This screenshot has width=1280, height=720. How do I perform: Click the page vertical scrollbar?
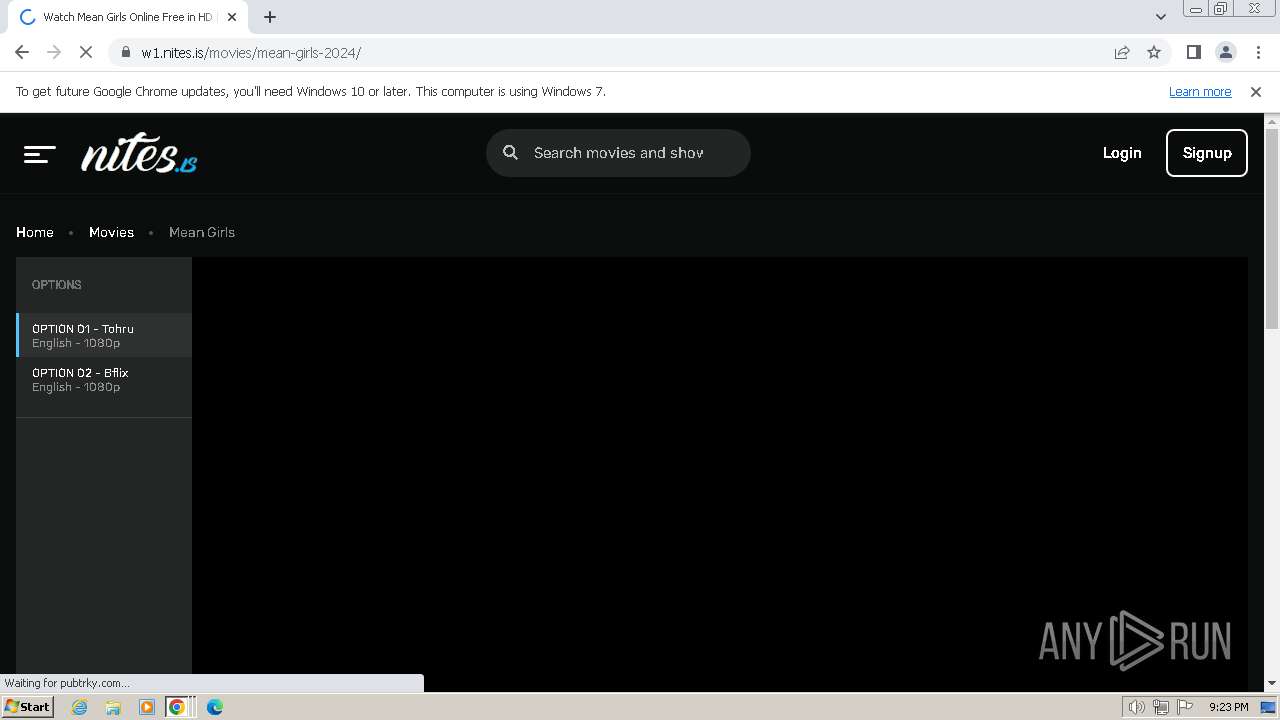1272,229
